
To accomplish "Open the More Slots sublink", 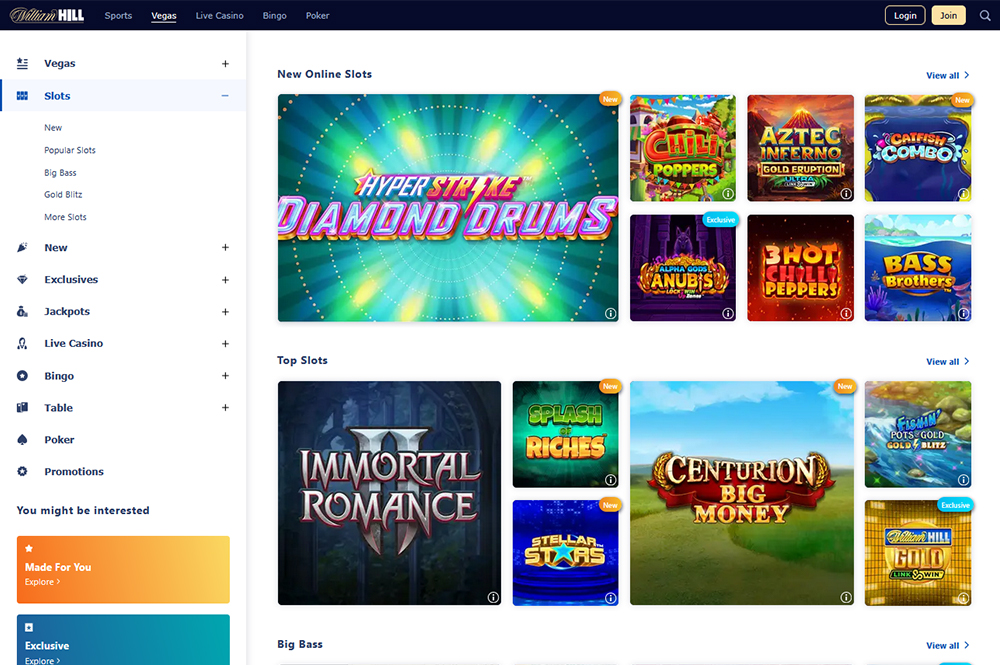I will pos(65,217).
